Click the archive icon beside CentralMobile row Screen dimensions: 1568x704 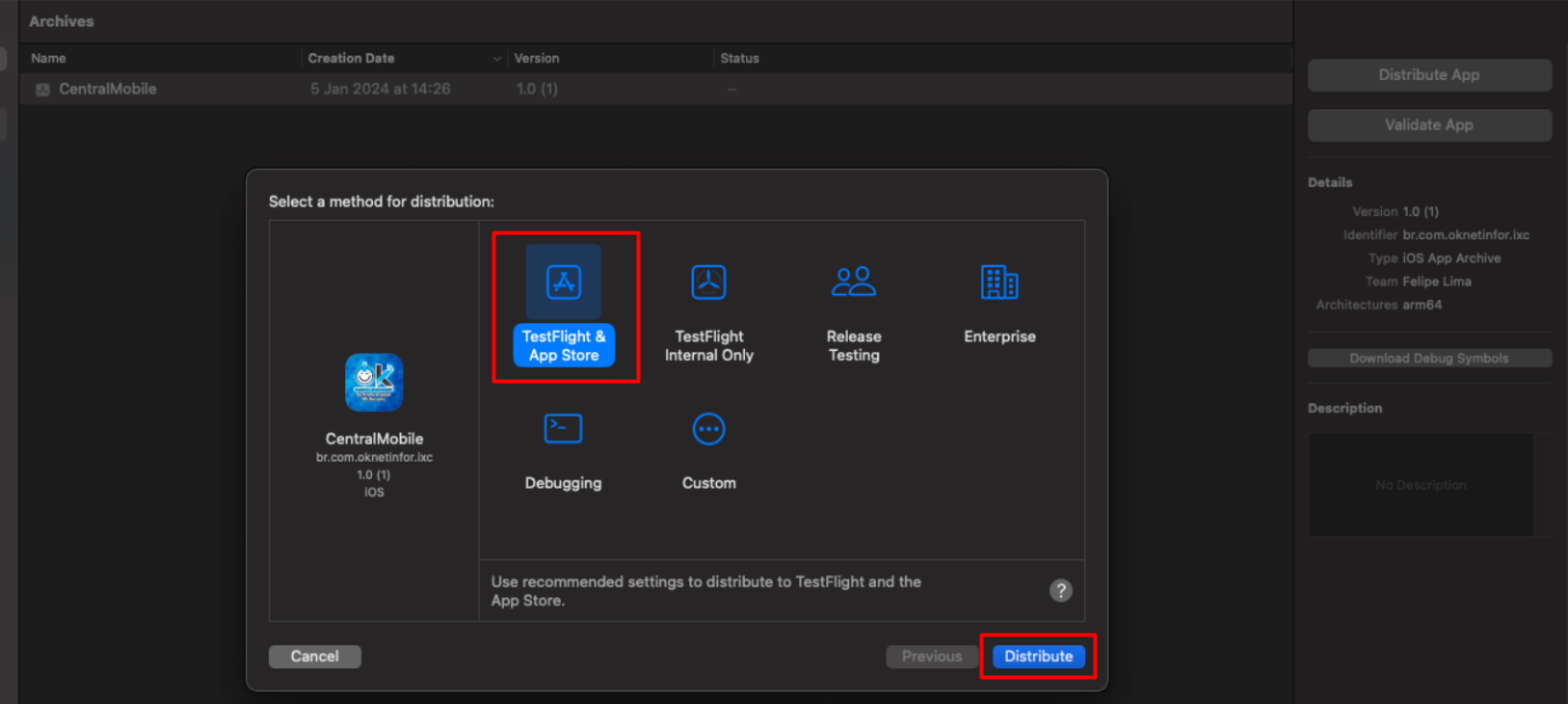pyautogui.click(x=42, y=90)
